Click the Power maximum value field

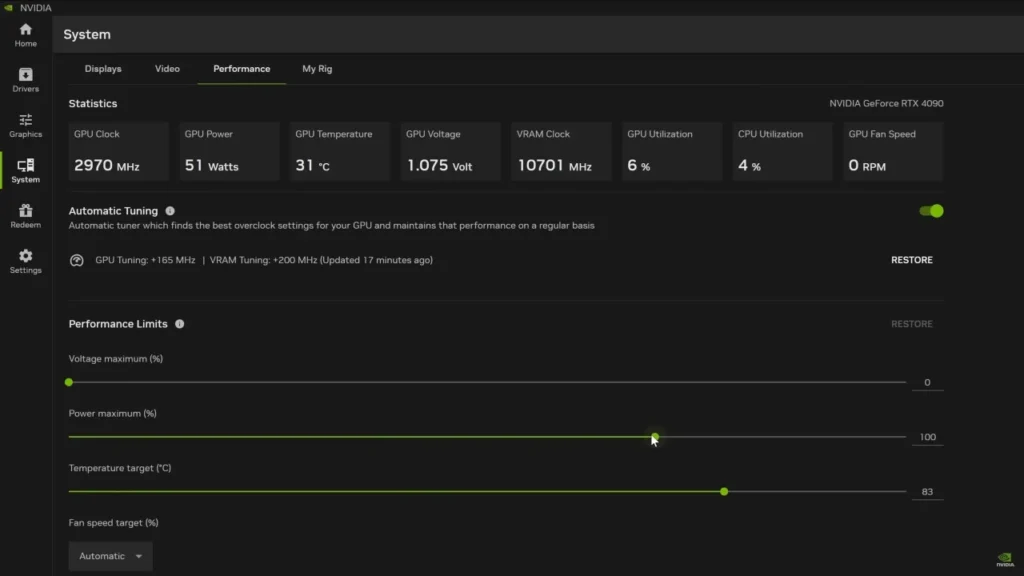[927, 438]
